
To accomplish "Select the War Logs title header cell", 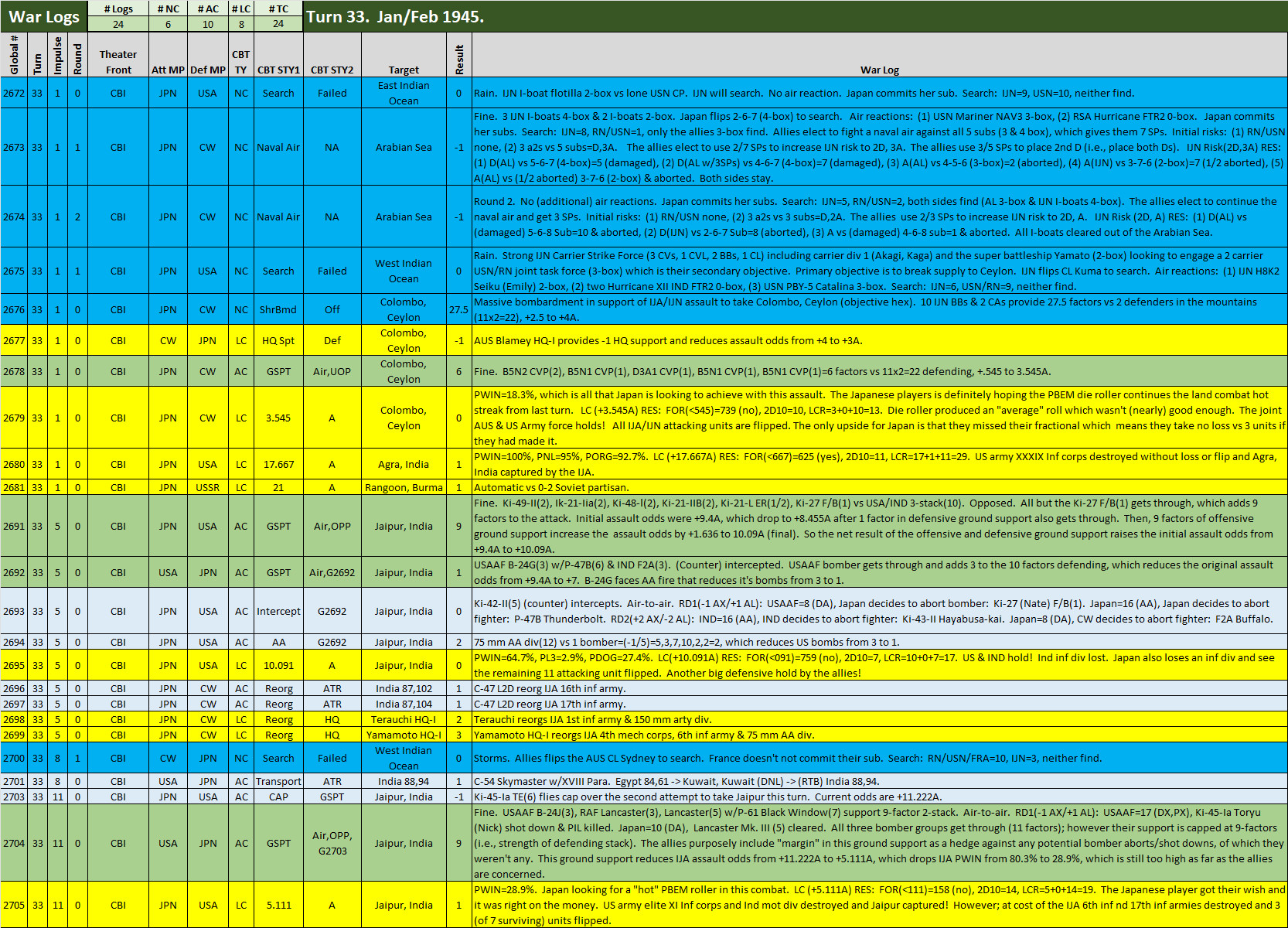I will (x=43, y=15).
